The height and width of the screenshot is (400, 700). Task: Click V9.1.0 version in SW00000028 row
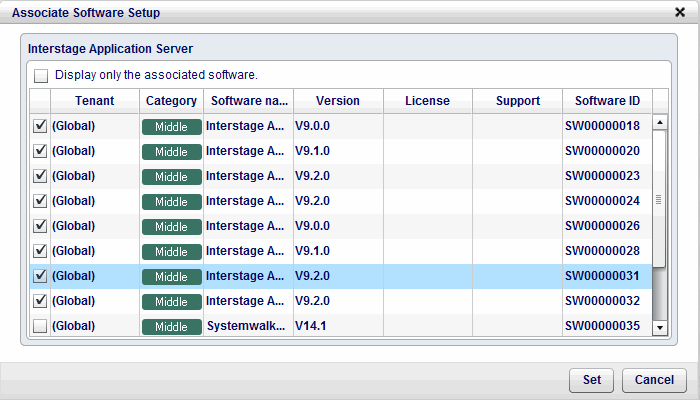point(312,251)
